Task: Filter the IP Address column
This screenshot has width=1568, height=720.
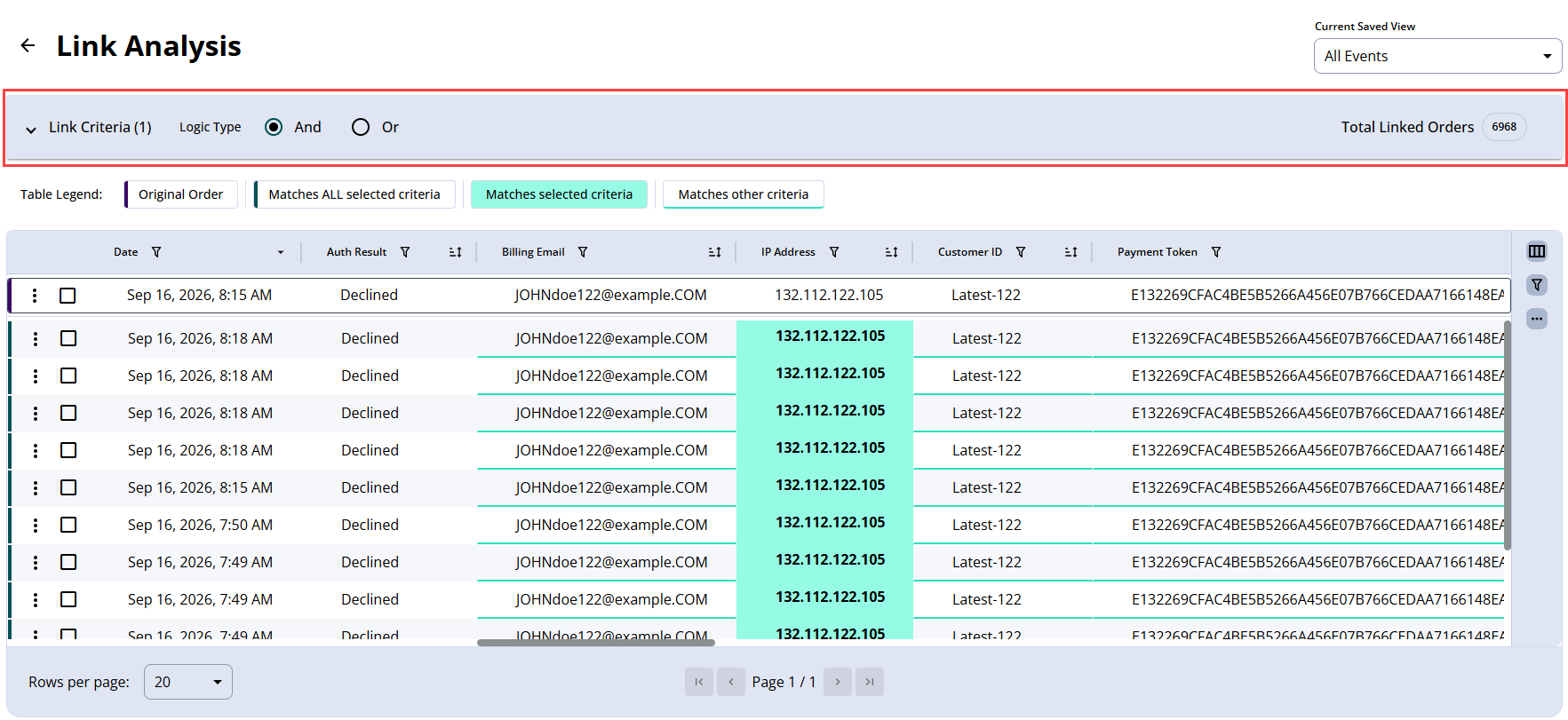Action: coord(834,252)
